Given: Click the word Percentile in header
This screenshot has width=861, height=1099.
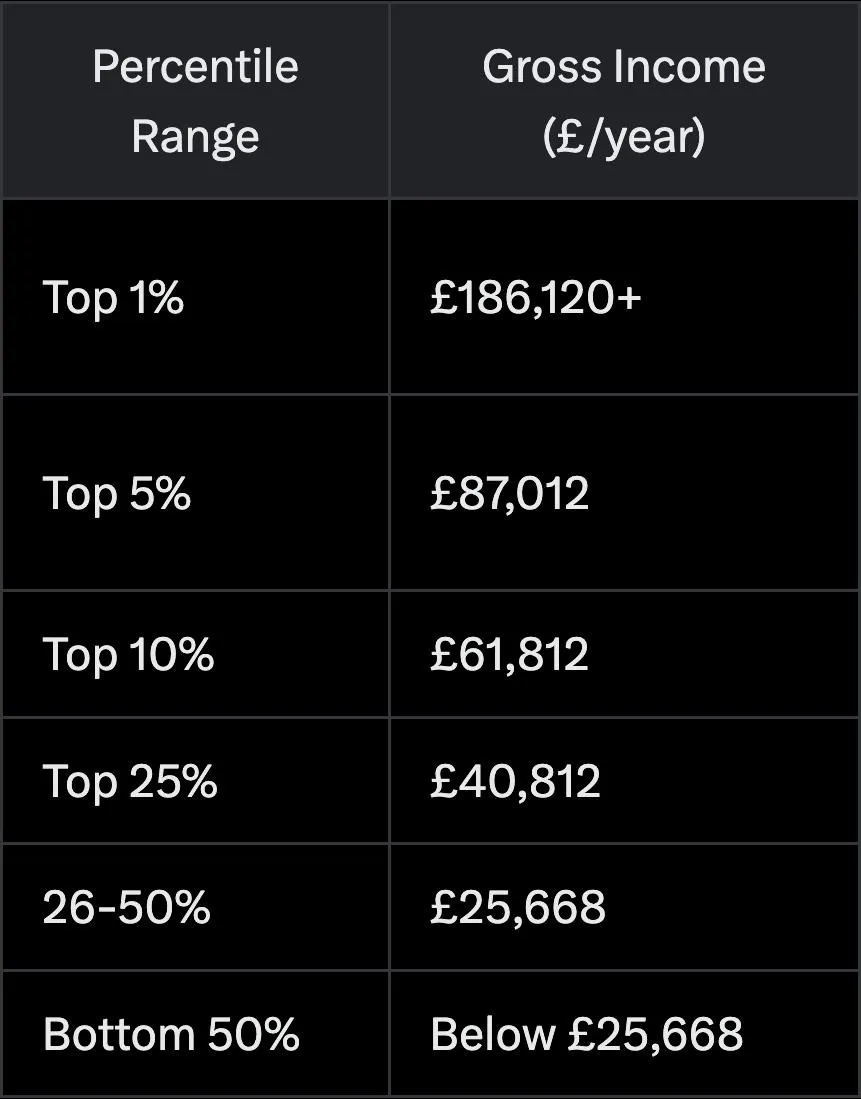Looking at the screenshot, I should (196, 67).
